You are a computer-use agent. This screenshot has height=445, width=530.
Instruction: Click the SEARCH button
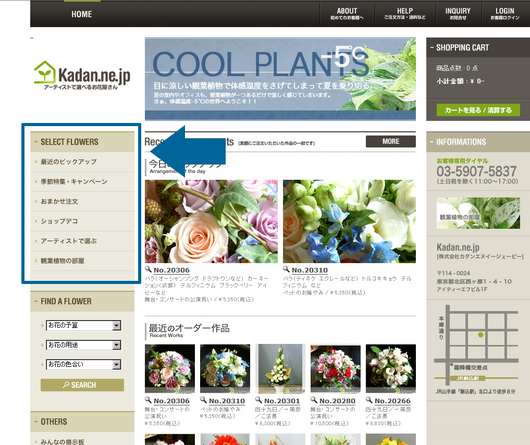click(x=82, y=385)
